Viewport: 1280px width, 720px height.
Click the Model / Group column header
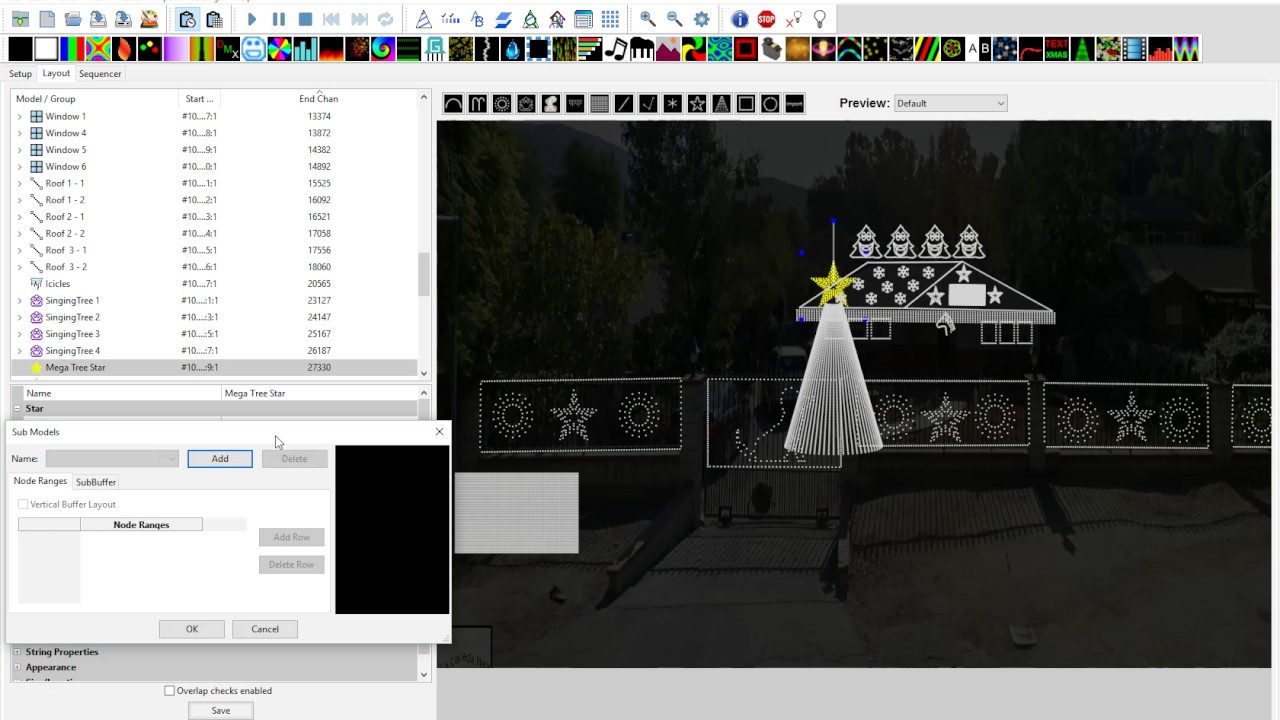click(96, 99)
